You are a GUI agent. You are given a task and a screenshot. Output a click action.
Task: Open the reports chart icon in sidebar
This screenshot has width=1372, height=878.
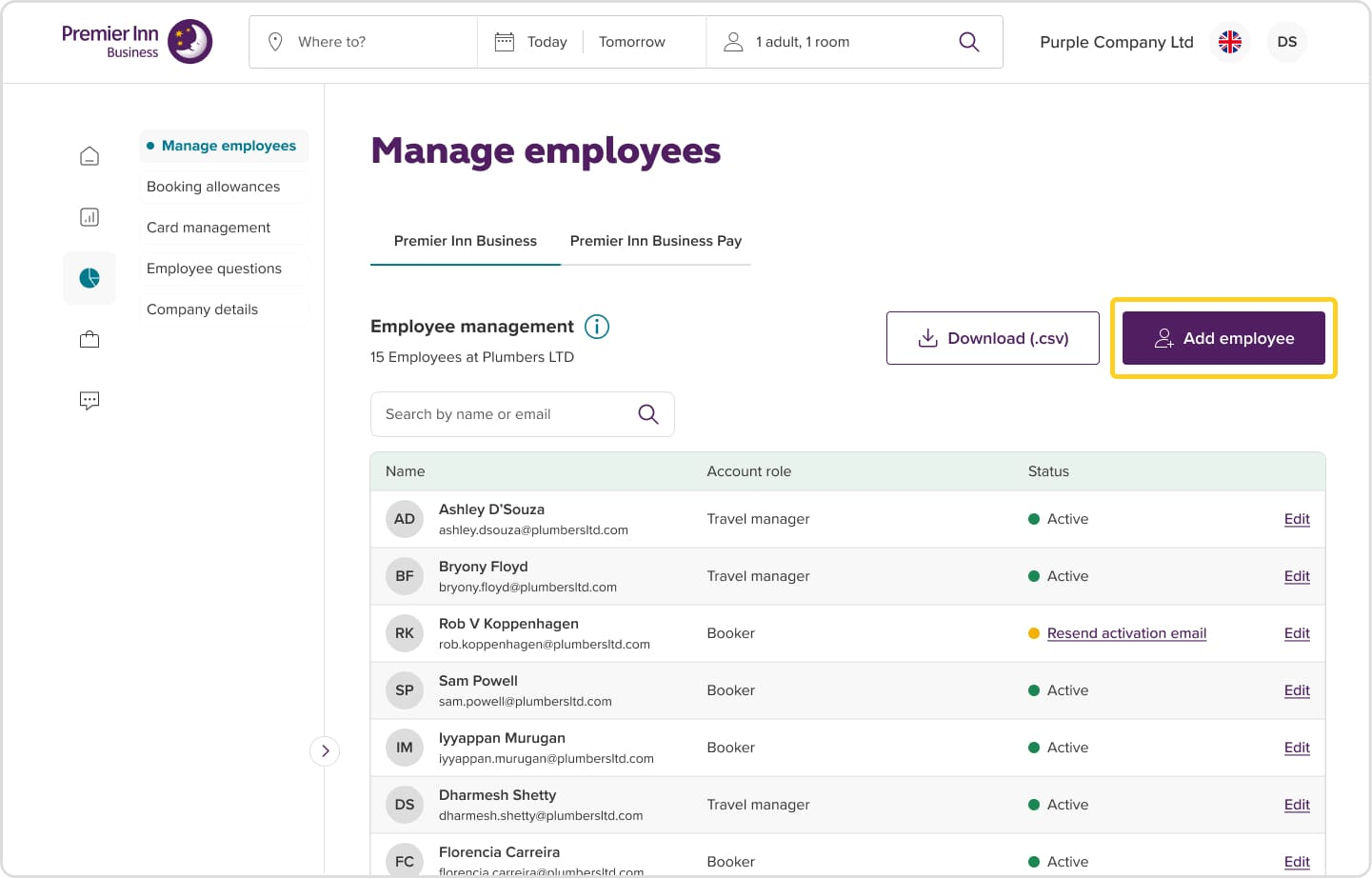(x=89, y=217)
